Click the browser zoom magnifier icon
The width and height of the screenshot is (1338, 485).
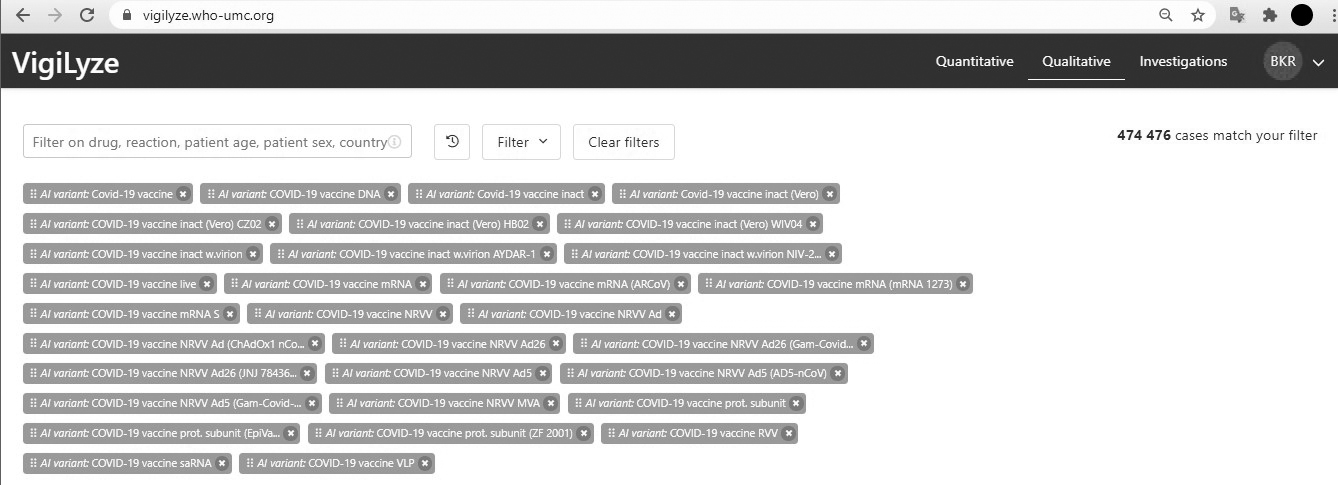[1165, 15]
